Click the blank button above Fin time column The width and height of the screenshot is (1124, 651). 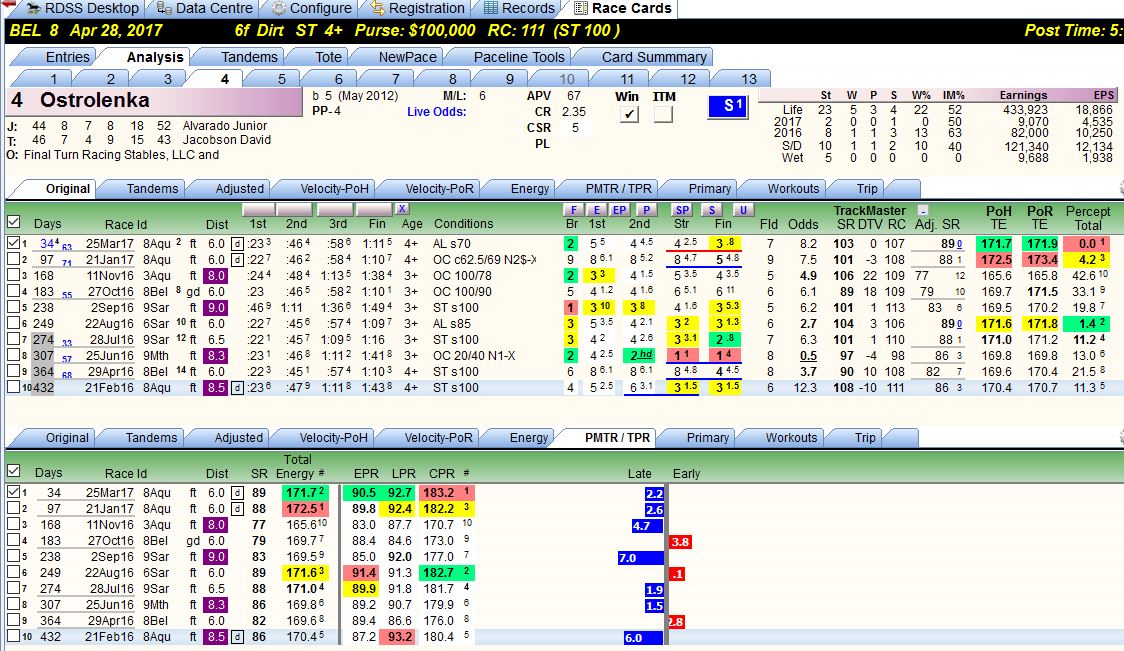click(x=373, y=209)
